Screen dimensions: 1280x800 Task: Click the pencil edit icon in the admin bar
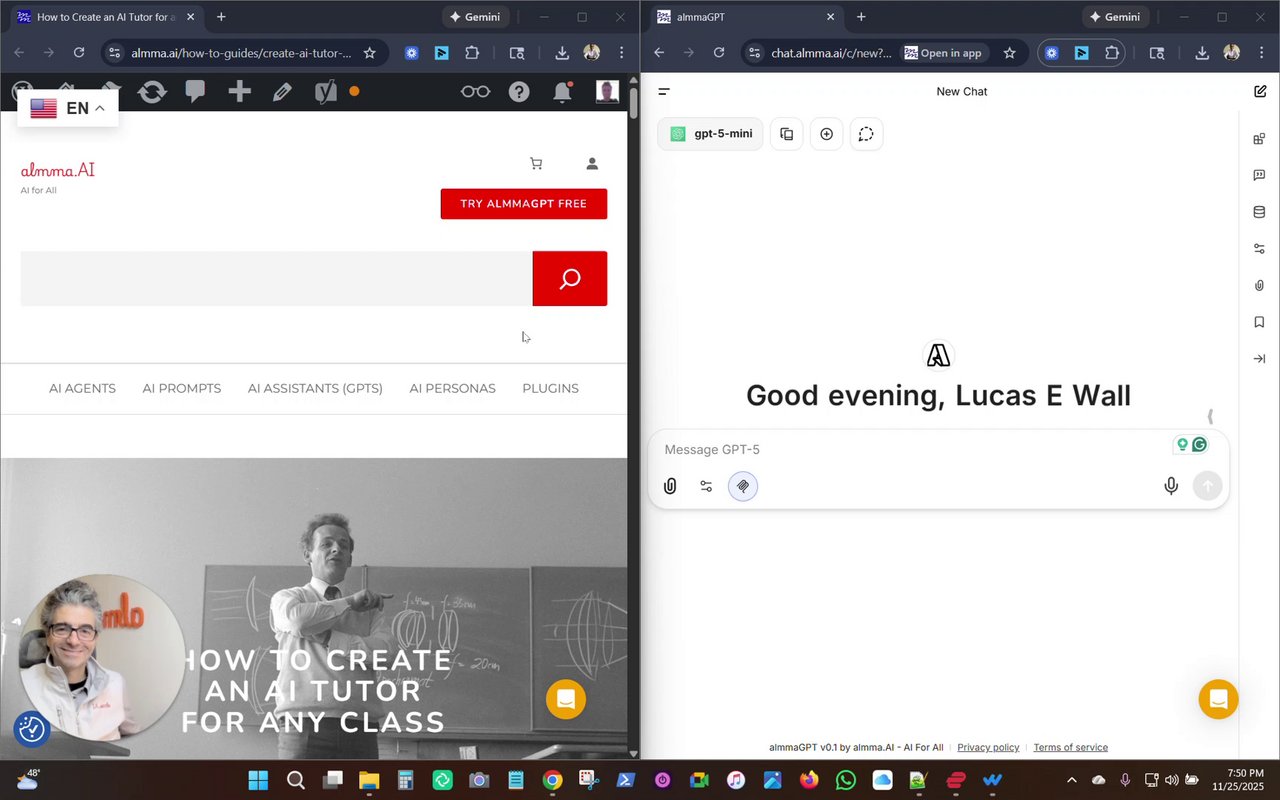[x=282, y=92]
